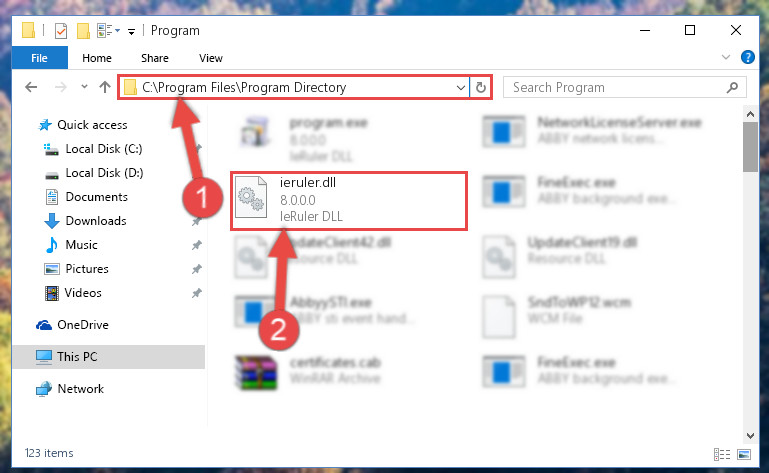
Task: Click inside the Search Program field
Action: pyautogui.click(x=615, y=87)
